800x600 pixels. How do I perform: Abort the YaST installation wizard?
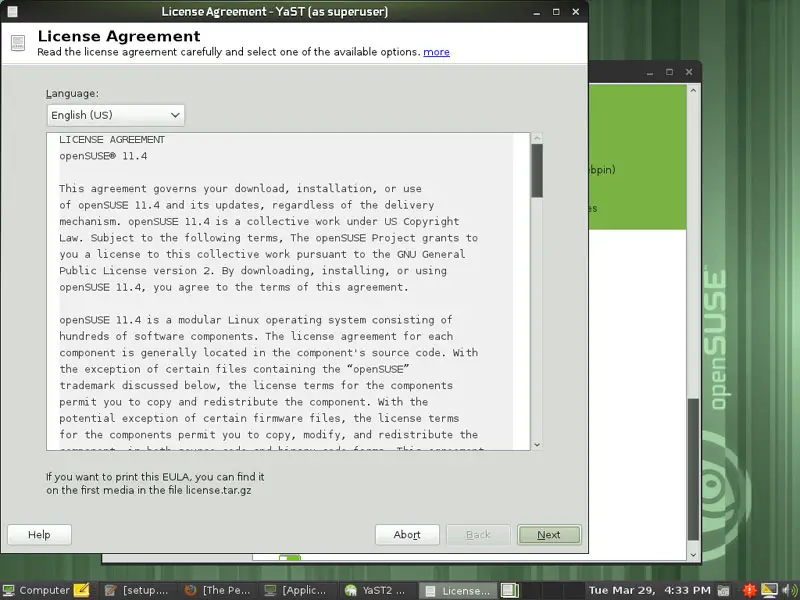pyautogui.click(x=407, y=535)
